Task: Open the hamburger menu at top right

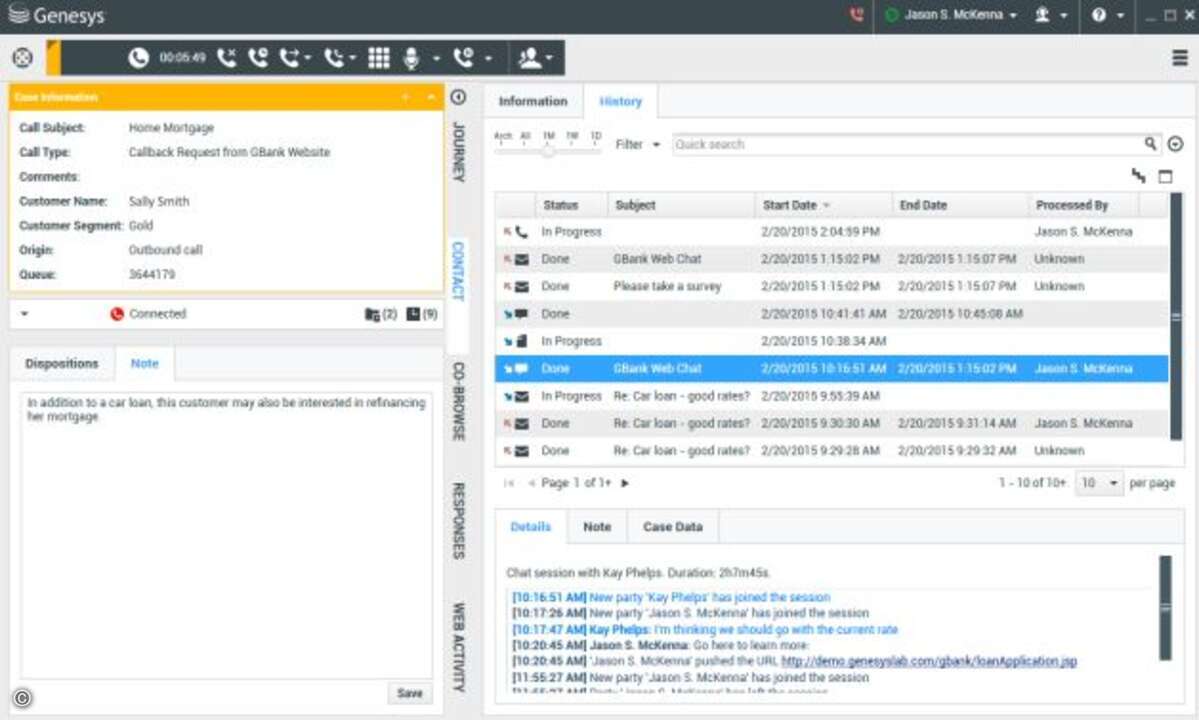Action: coord(1180,58)
